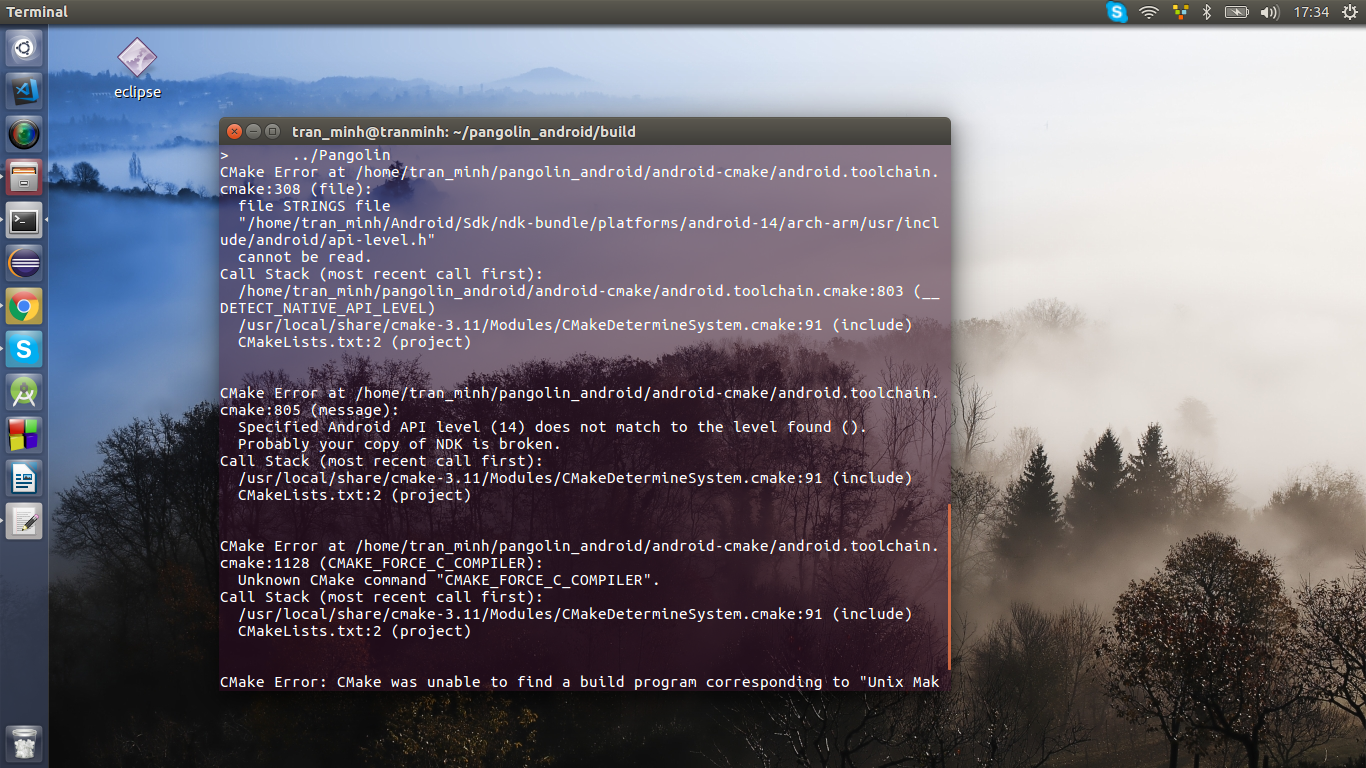Open LibreOffice Writer from the dock
1366x768 pixels.
pyautogui.click(x=23, y=477)
